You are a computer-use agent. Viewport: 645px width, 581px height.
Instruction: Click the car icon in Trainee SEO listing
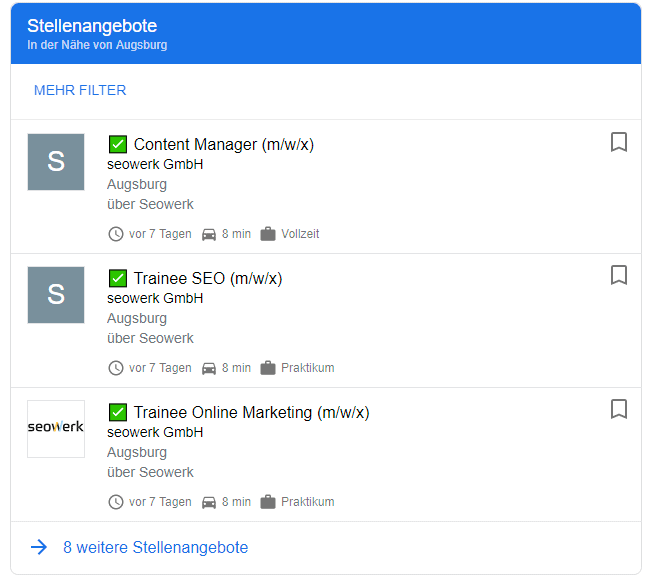pyautogui.click(x=209, y=368)
